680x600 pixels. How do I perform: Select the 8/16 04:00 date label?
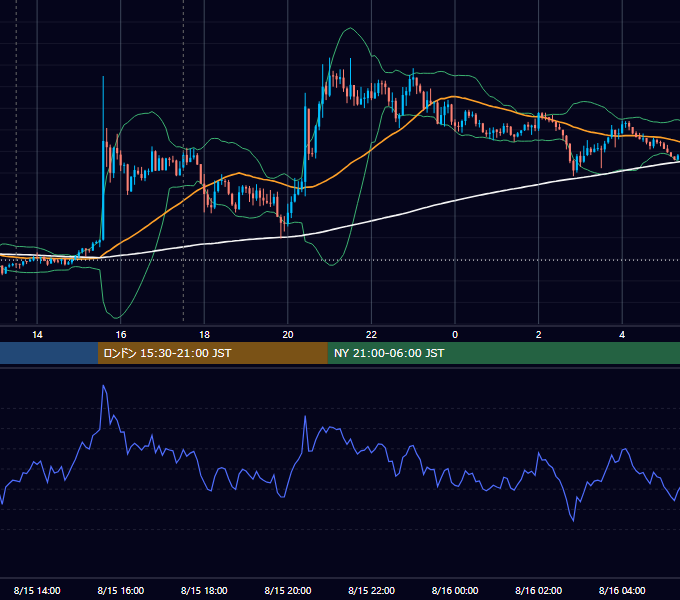click(x=622, y=590)
